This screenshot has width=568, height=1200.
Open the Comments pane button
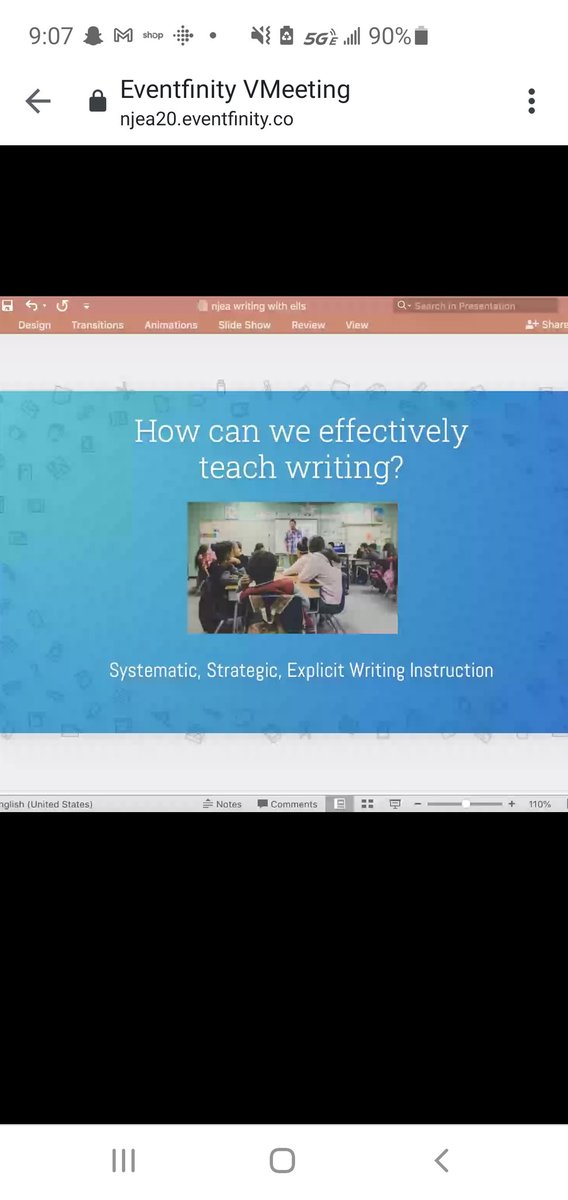tap(287, 804)
